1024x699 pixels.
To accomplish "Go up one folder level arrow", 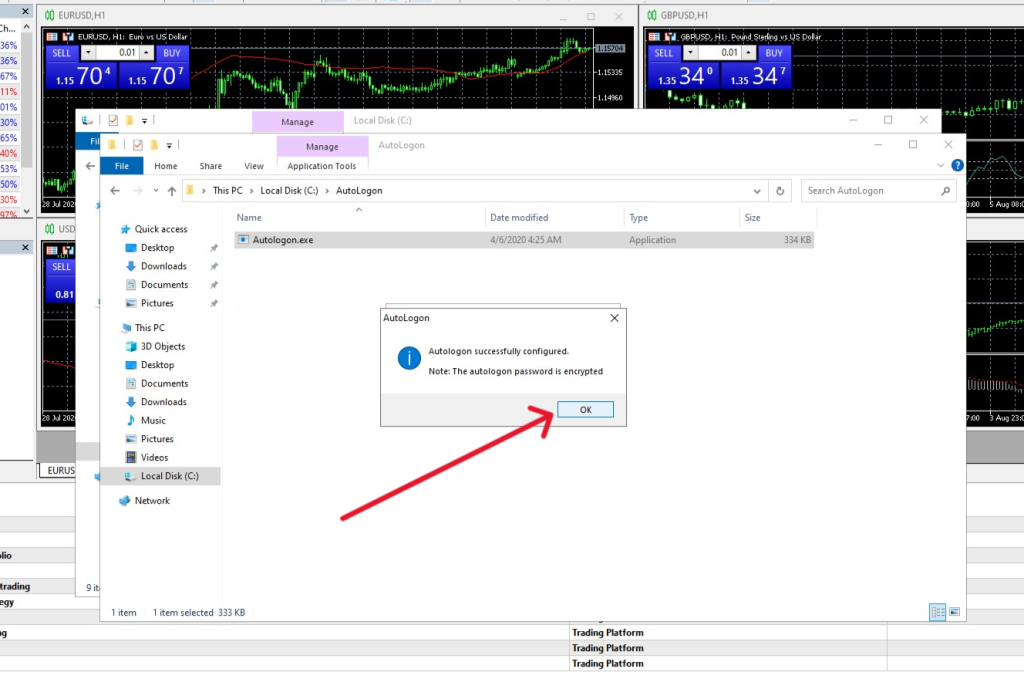I will pos(172,191).
